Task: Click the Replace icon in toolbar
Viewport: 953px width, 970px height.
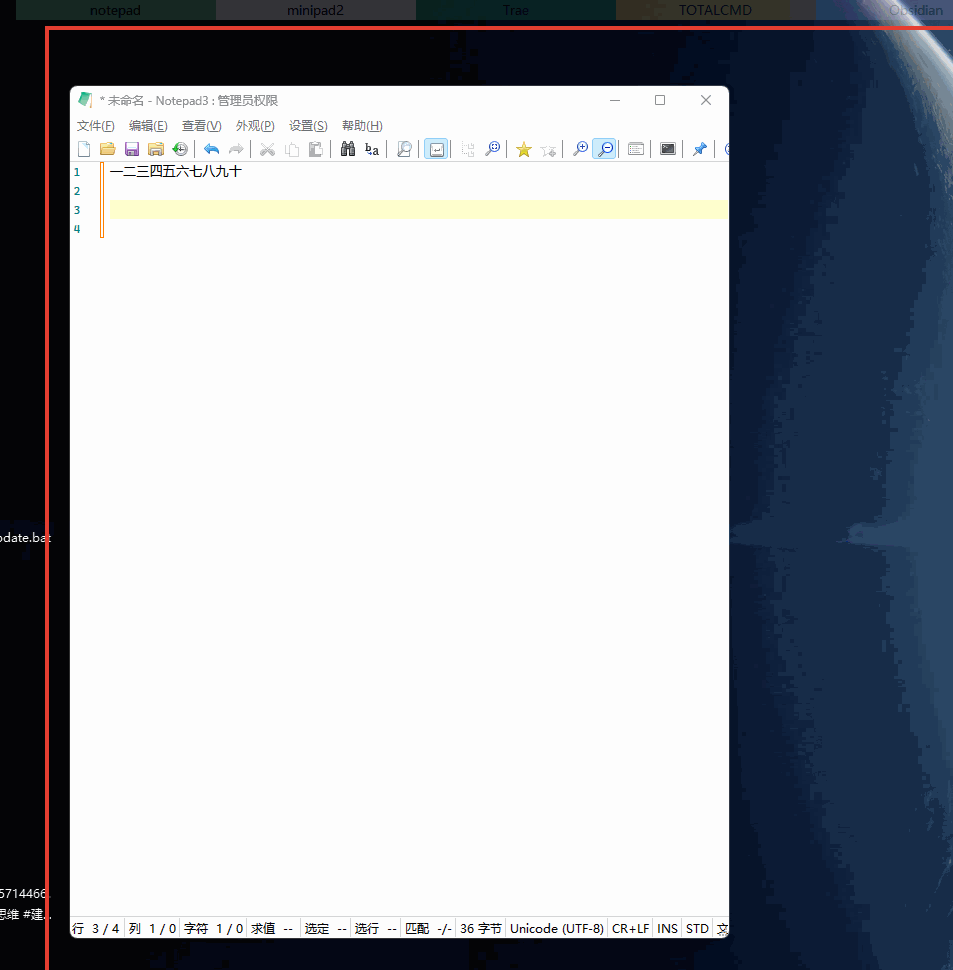Action: (x=372, y=149)
